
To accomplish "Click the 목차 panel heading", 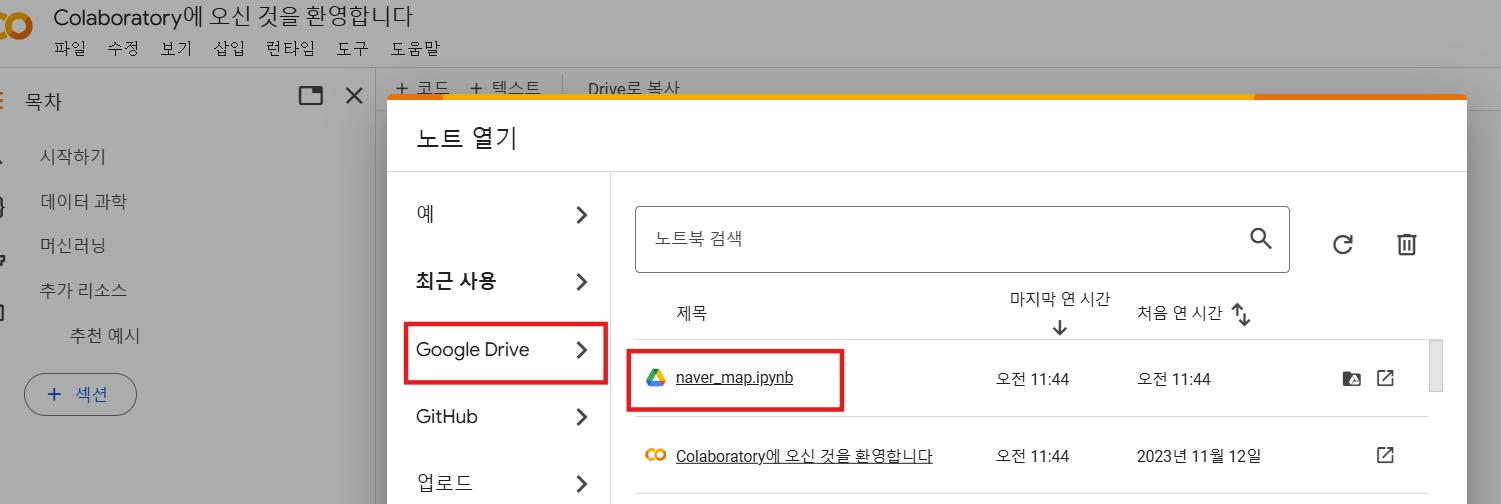I will pos(45,100).
